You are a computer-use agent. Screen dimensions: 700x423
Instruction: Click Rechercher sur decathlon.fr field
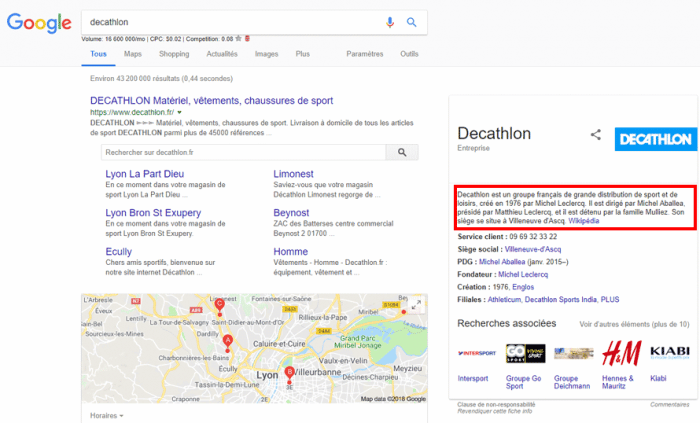tap(244, 152)
